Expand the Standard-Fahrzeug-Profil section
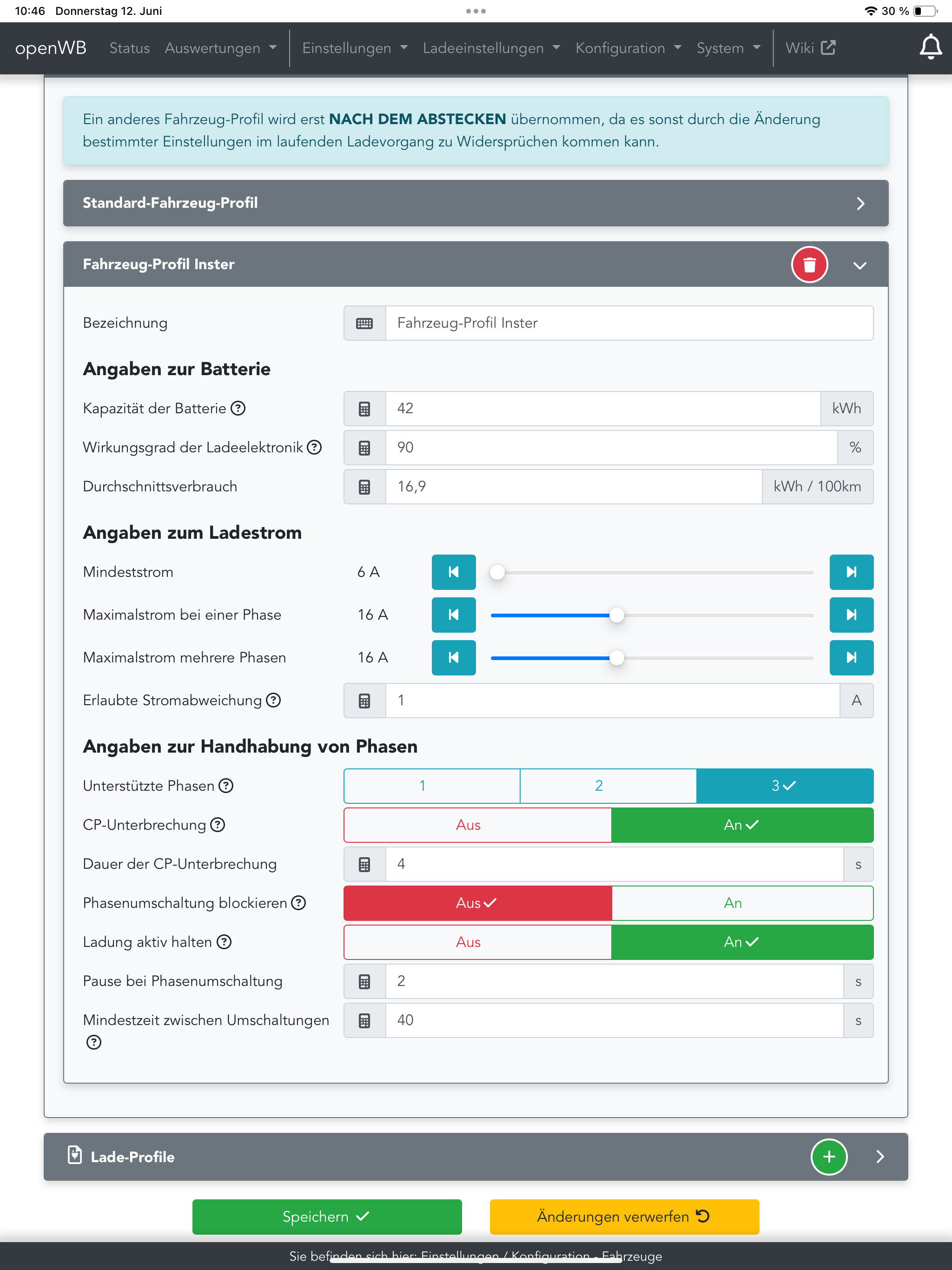Image resolution: width=952 pixels, height=1270 pixels. point(859,203)
